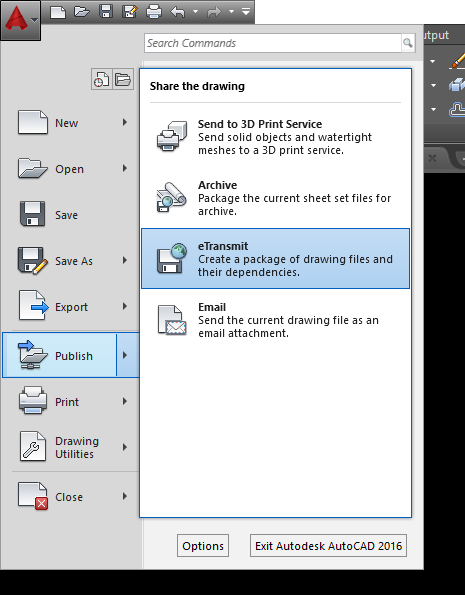Expand the New submenu arrow
This screenshot has height=595, width=465.
pos(125,122)
